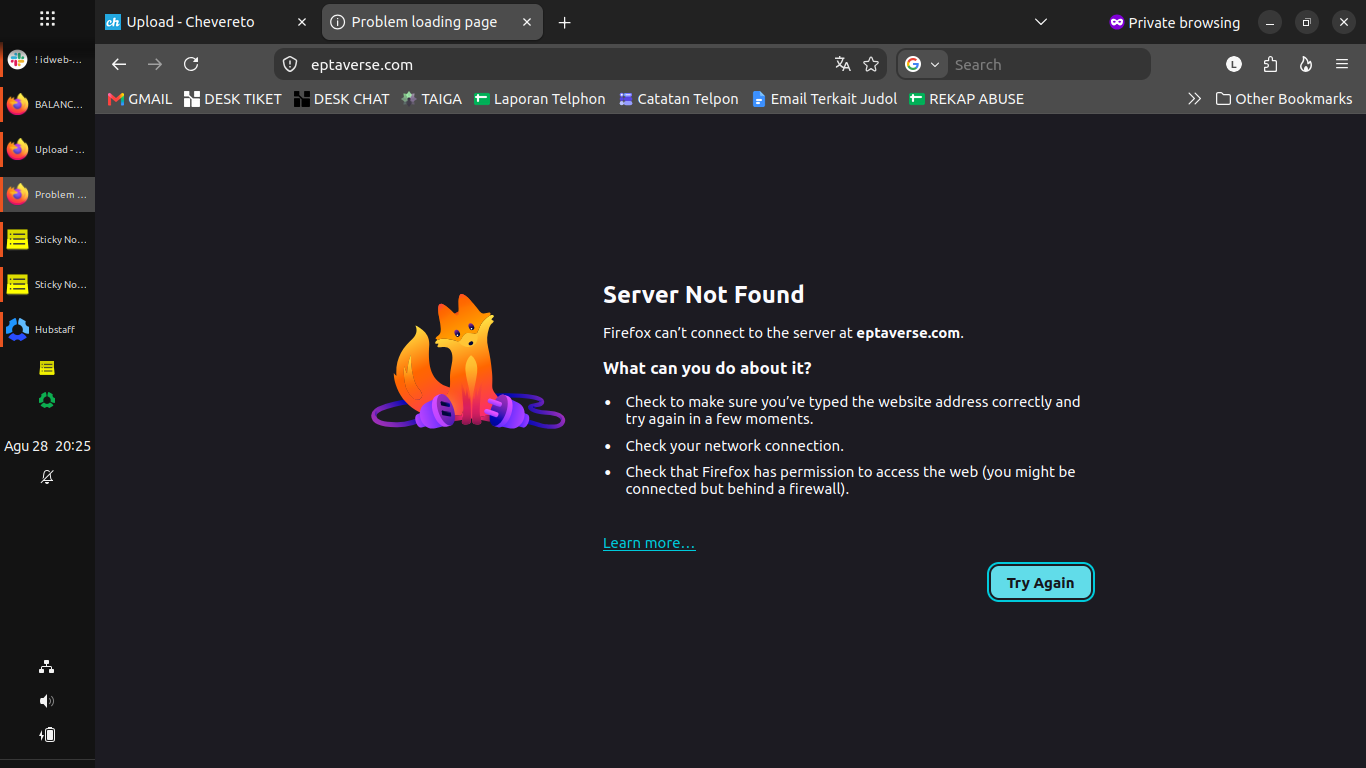This screenshot has width=1366, height=768.
Task: Open the Firefox hamburger application menu
Action: (x=1342, y=64)
